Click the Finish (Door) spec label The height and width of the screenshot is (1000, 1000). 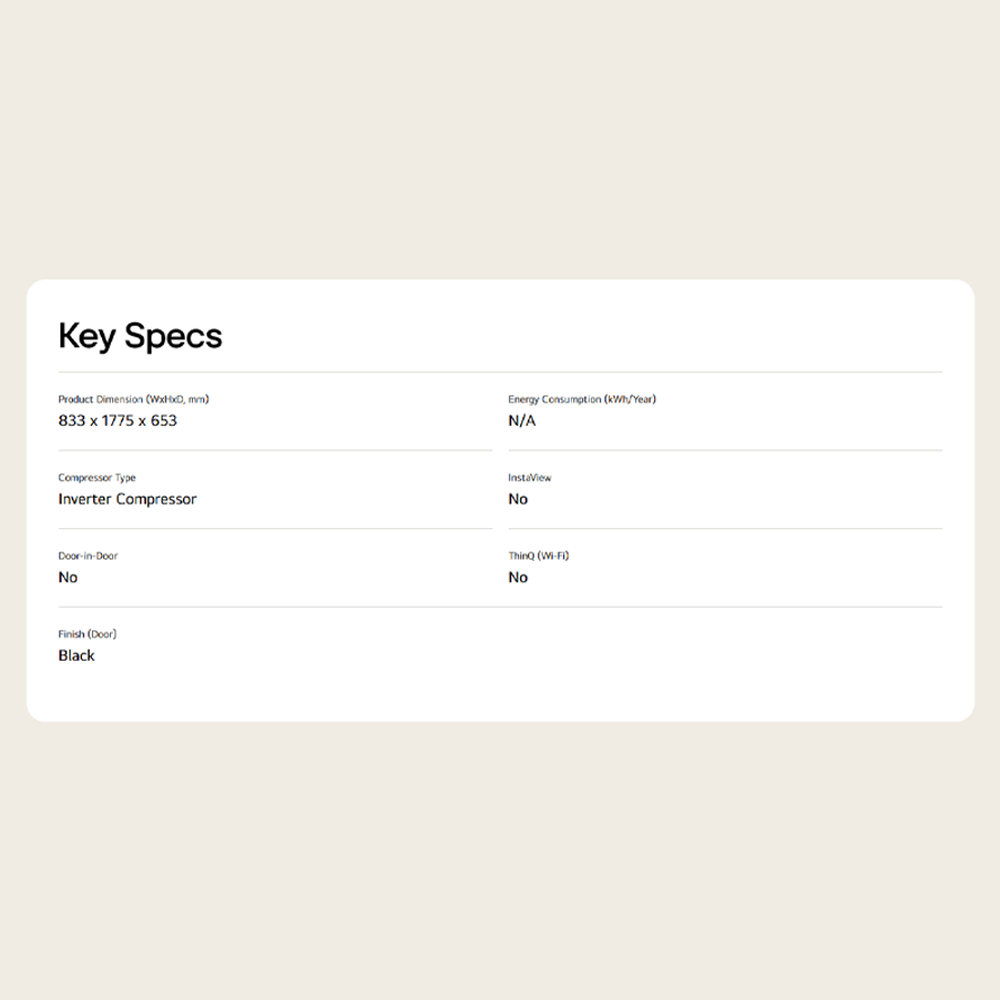pyautogui.click(x=87, y=634)
